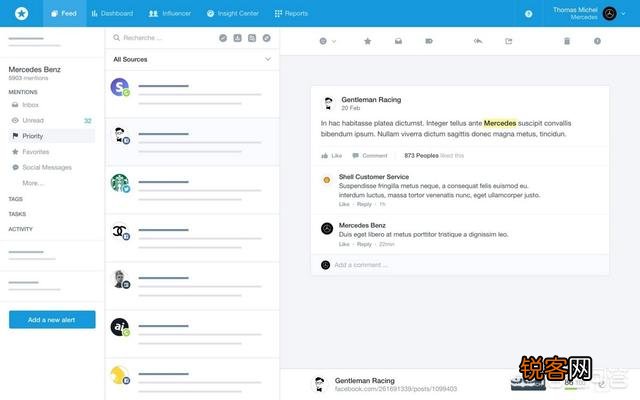Select the yellow avatar mention
The height and width of the screenshot is (400, 640).
(x=120, y=375)
